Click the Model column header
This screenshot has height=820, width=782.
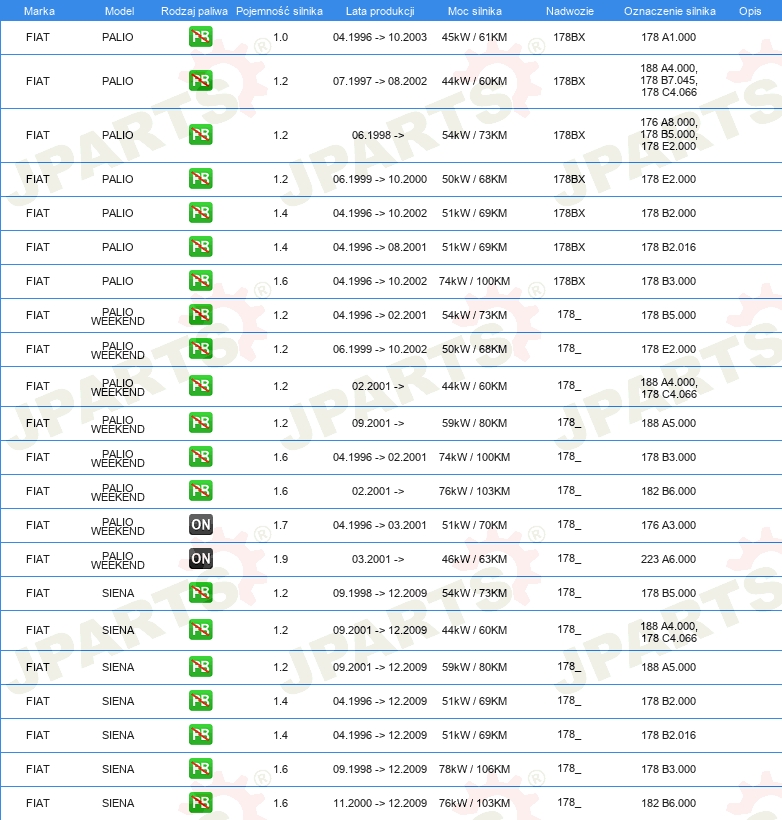(x=119, y=11)
